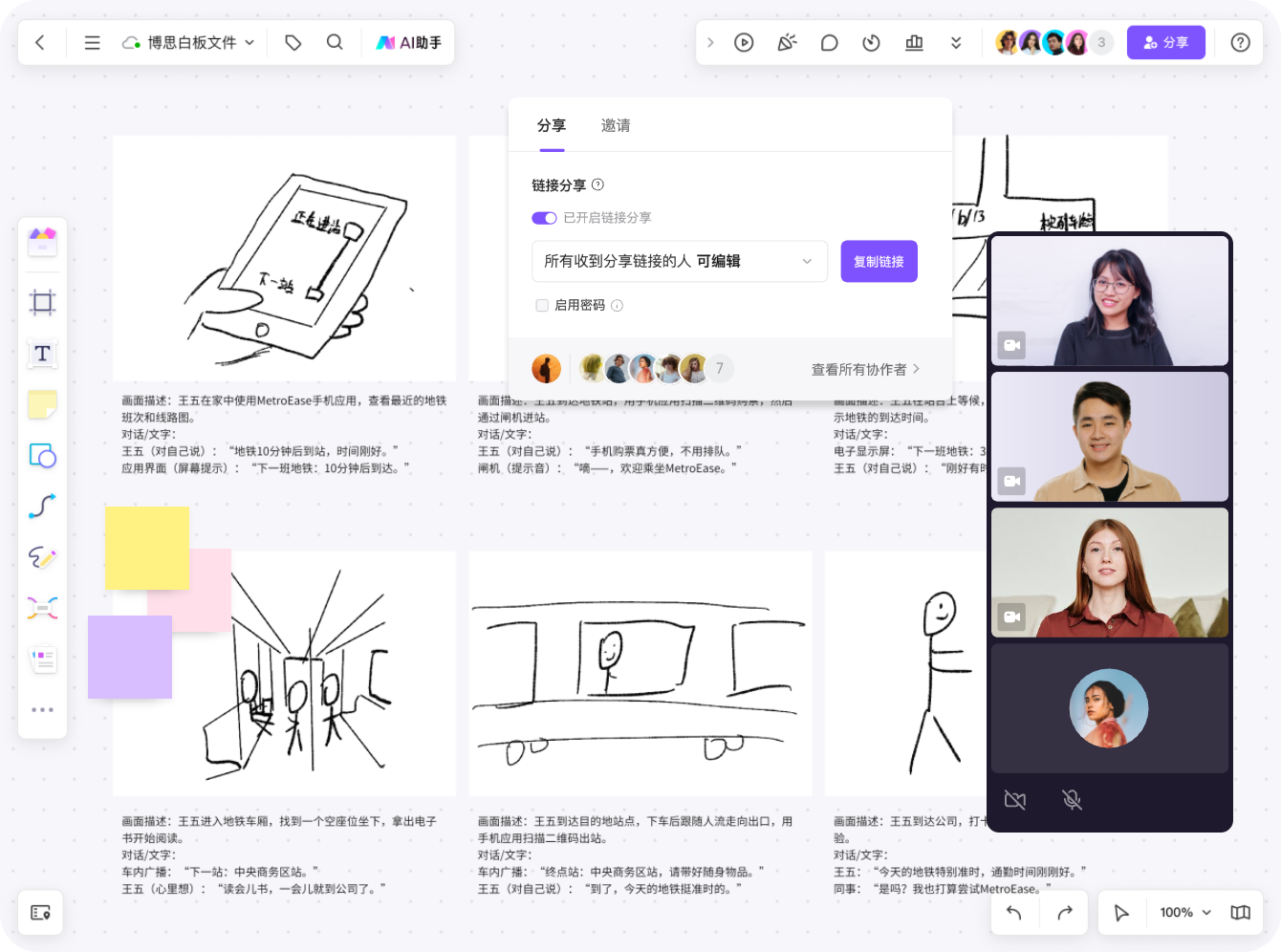Select the frame tool

[42, 302]
